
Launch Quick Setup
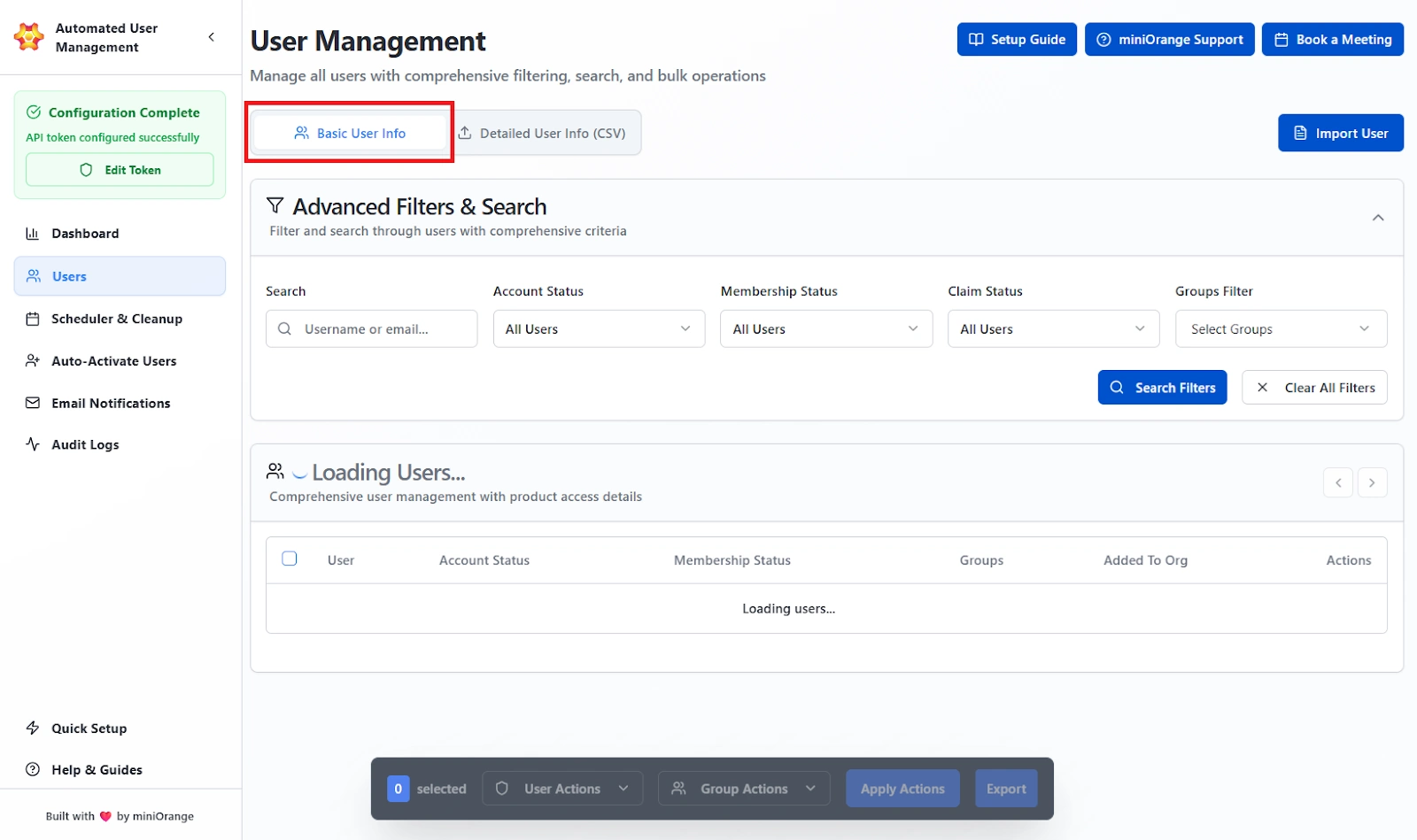pyautogui.click(x=88, y=728)
